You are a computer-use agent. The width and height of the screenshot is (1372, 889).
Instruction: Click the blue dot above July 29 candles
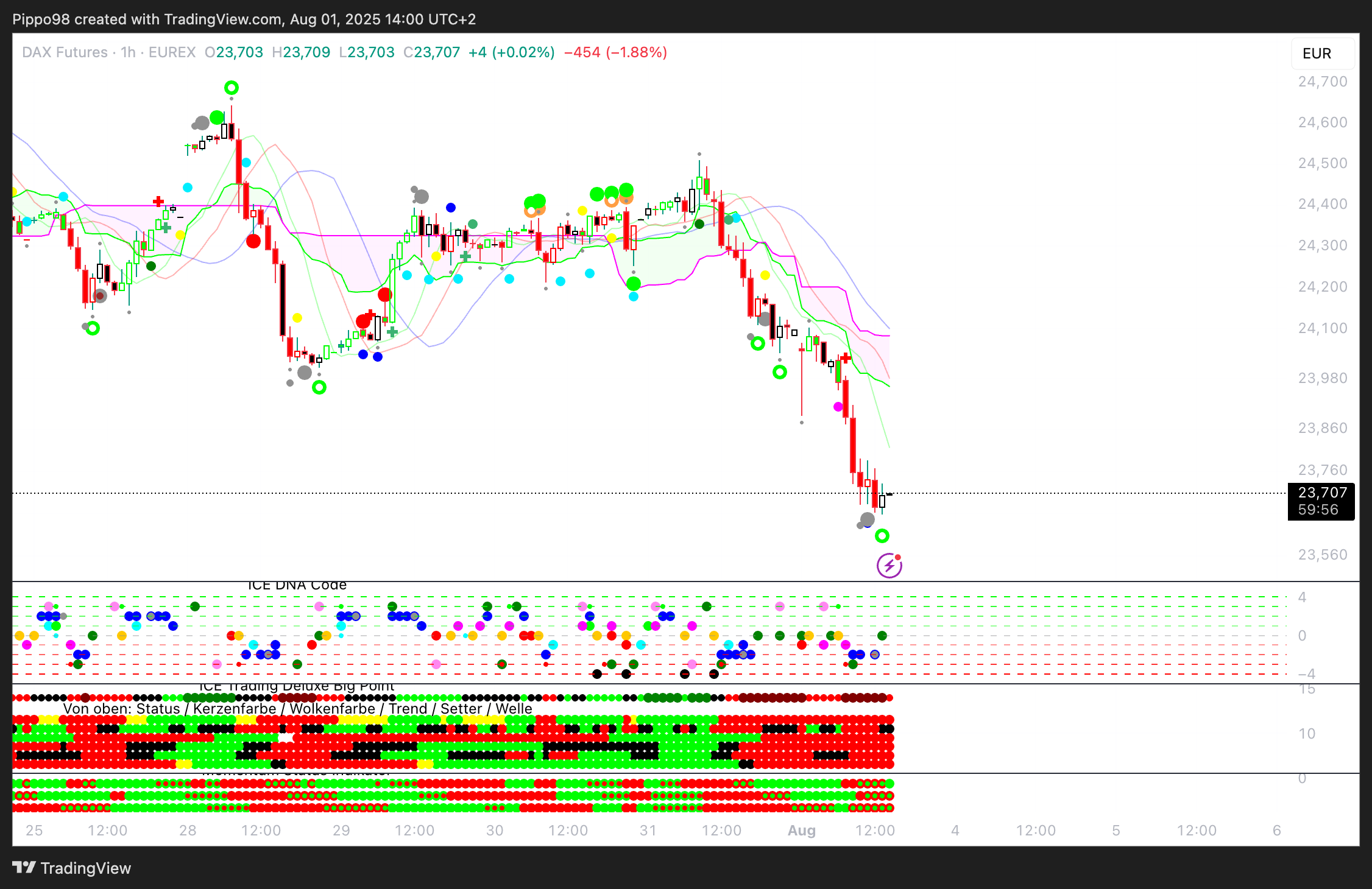tap(451, 208)
